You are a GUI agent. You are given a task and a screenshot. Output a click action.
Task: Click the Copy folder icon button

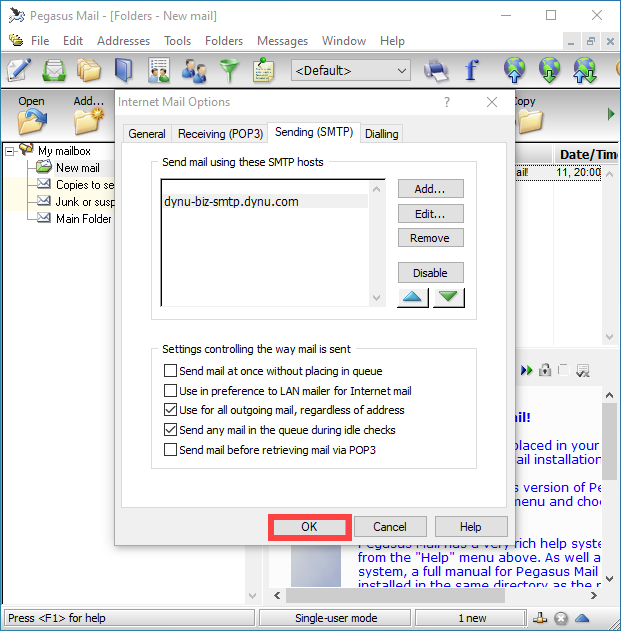coord(529,115)
